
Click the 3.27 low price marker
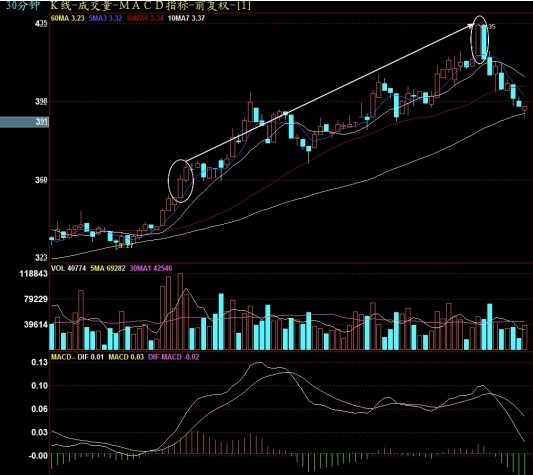(x=124, y=245)
